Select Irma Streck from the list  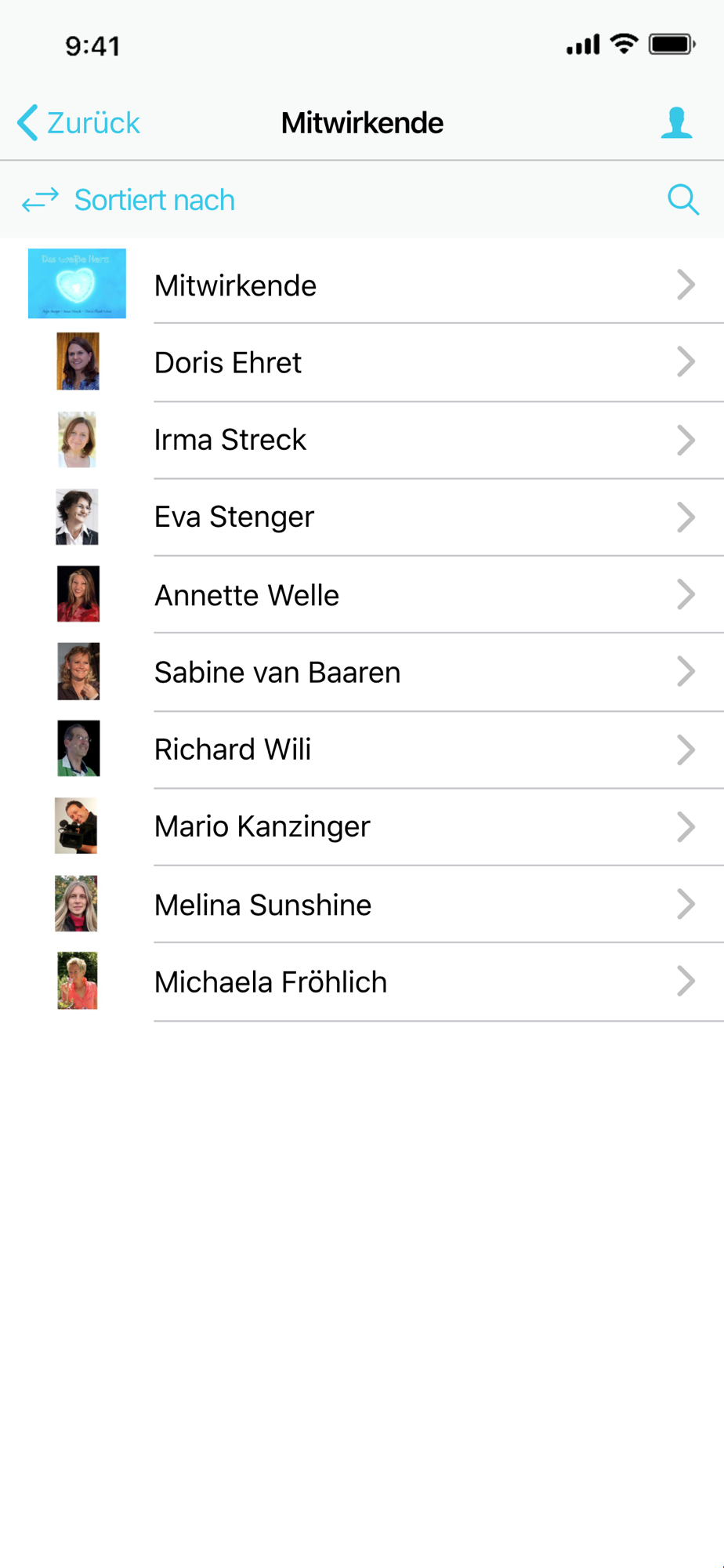pos(362,440)
